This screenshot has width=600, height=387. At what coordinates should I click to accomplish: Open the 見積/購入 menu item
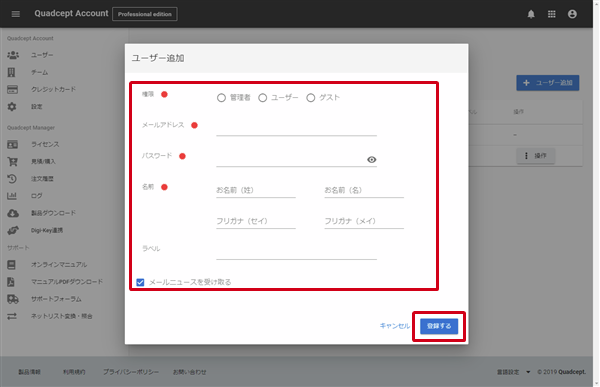click(x=43, y=162)
